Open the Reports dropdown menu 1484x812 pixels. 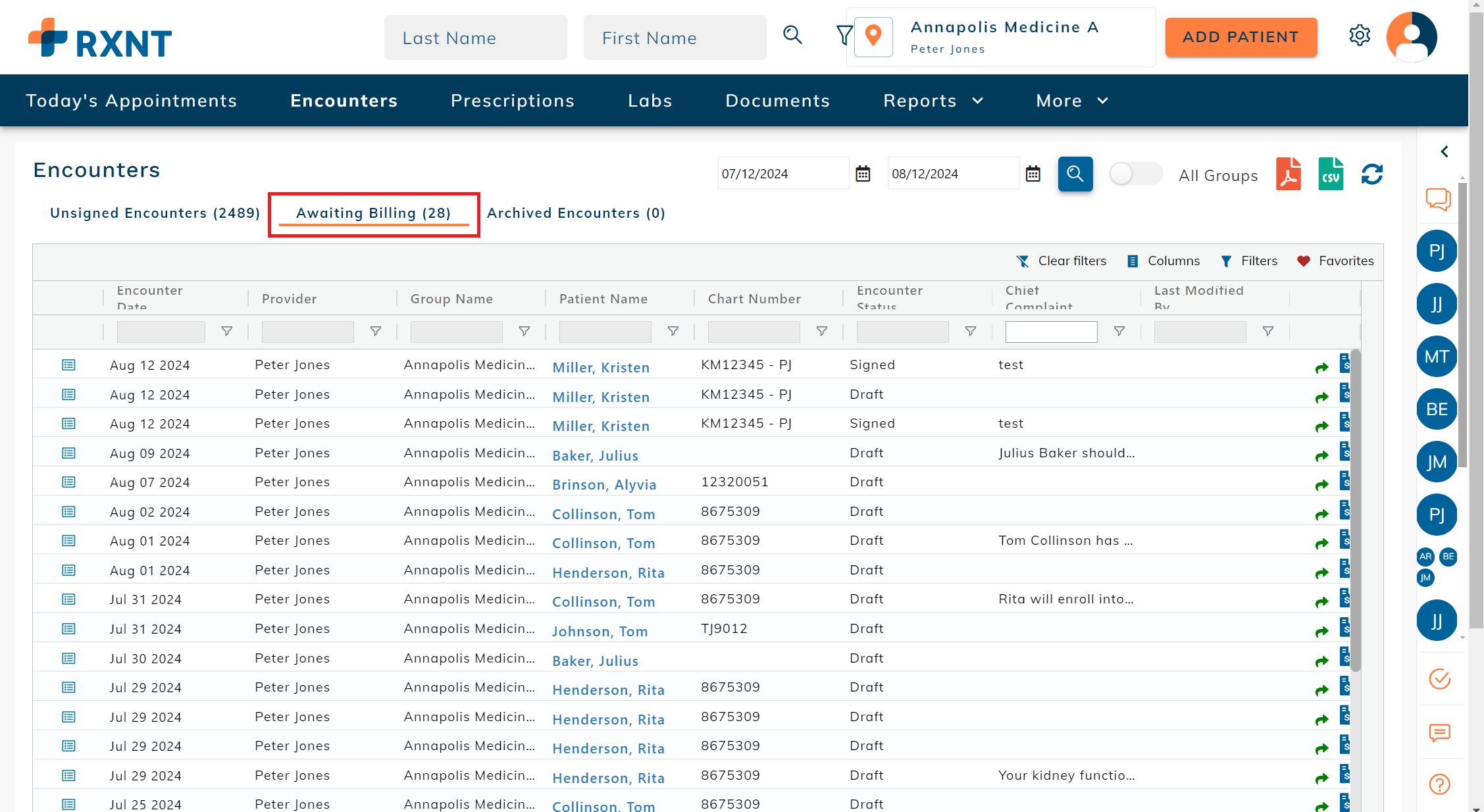tap(933, 101)
